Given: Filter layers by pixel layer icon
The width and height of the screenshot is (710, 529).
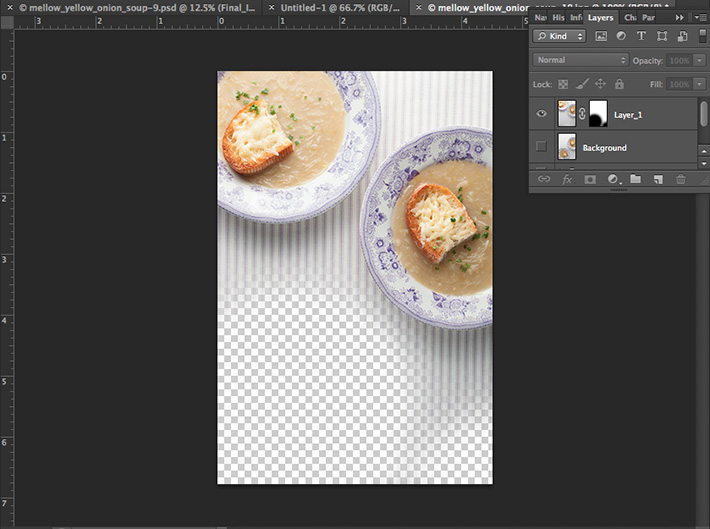Looking at the screenshot, I should click(x=601, y=36).
